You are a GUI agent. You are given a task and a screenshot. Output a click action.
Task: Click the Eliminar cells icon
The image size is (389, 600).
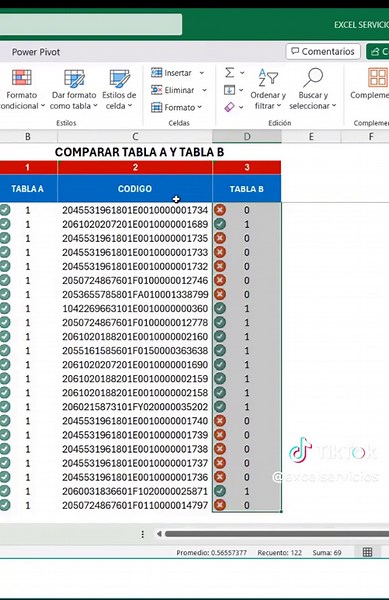pyautogui.click(x=156, y=90)
